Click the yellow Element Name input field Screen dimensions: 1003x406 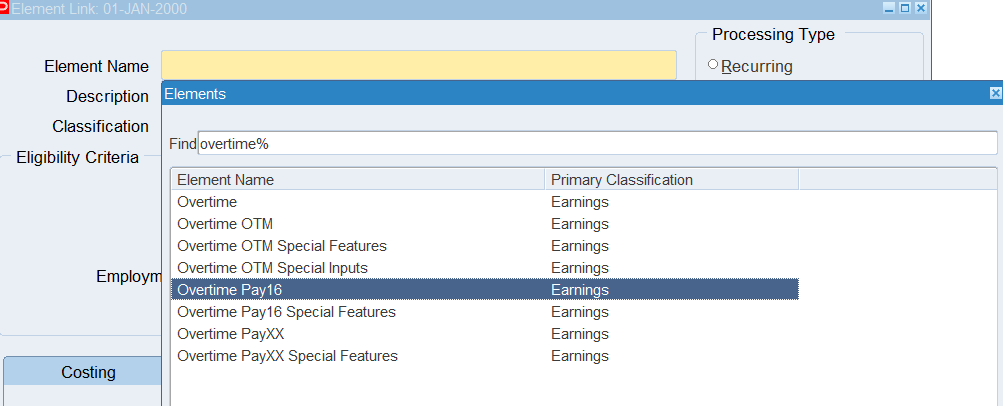point(418,65)
